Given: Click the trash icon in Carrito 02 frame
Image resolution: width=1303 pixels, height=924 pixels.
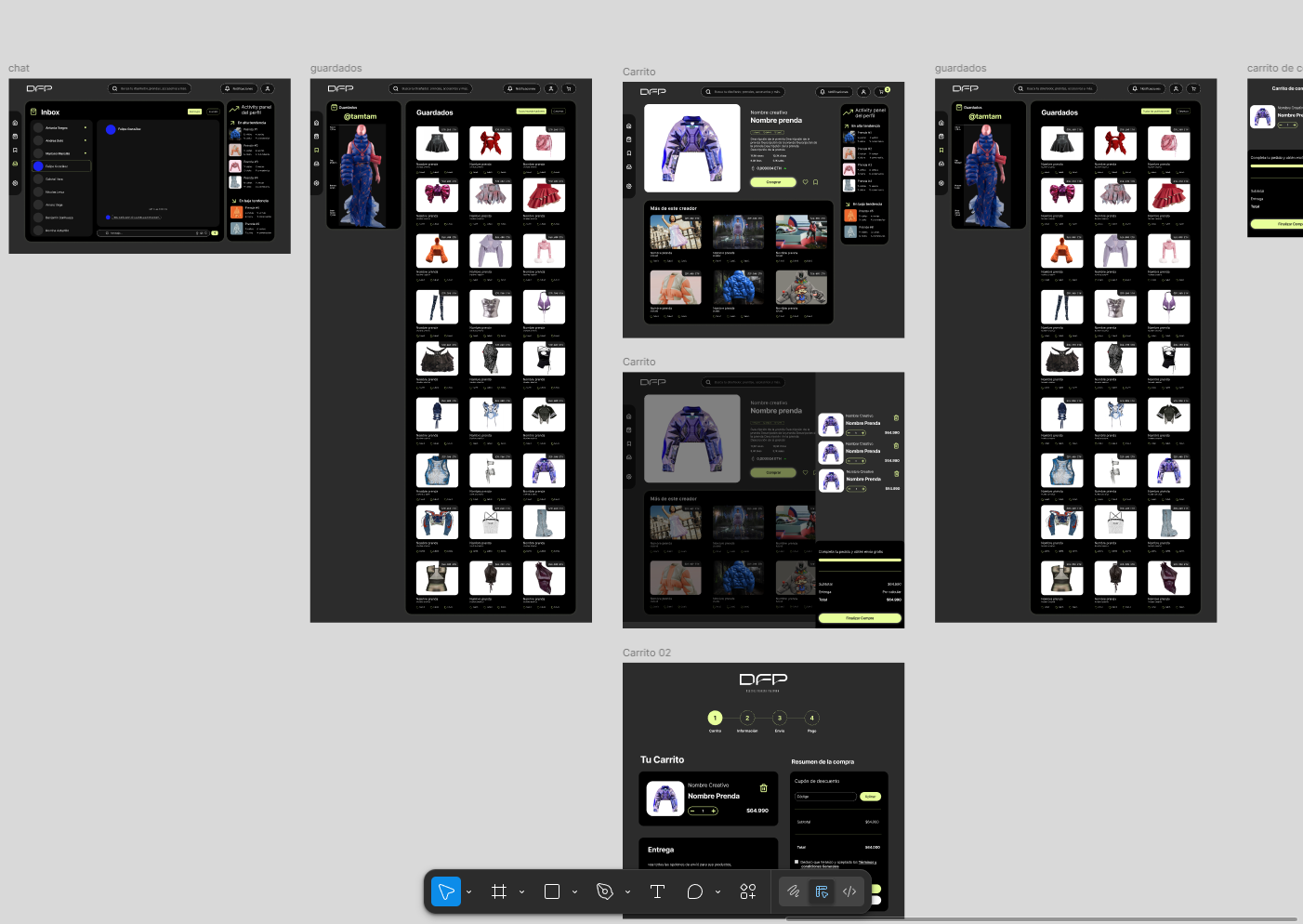Looking at the screenshot, I should 764,788.
